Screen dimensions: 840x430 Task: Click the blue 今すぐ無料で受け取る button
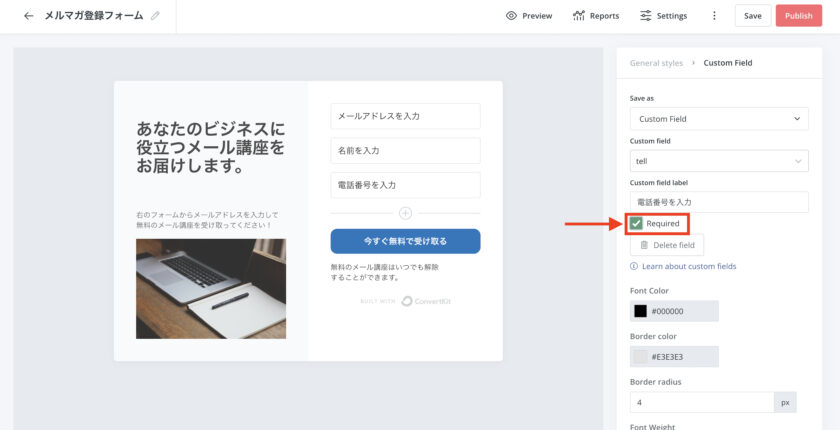click(x=406, y=242)
